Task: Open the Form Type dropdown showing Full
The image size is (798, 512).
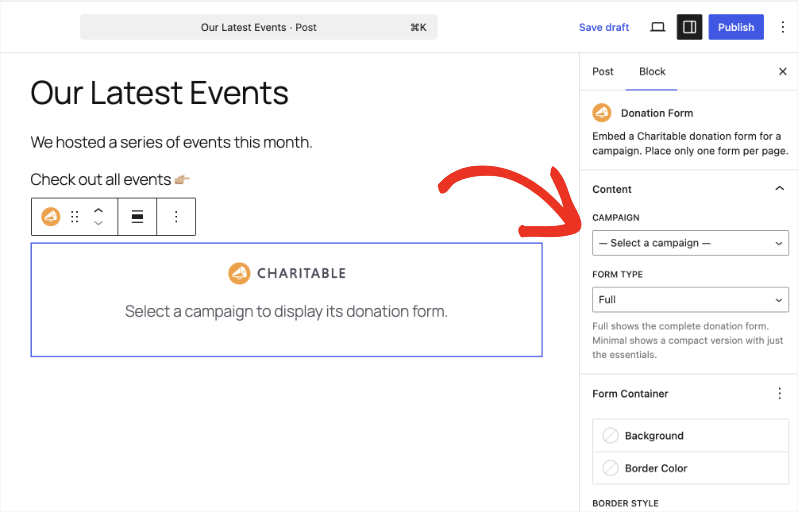Action: click(690, 300)
